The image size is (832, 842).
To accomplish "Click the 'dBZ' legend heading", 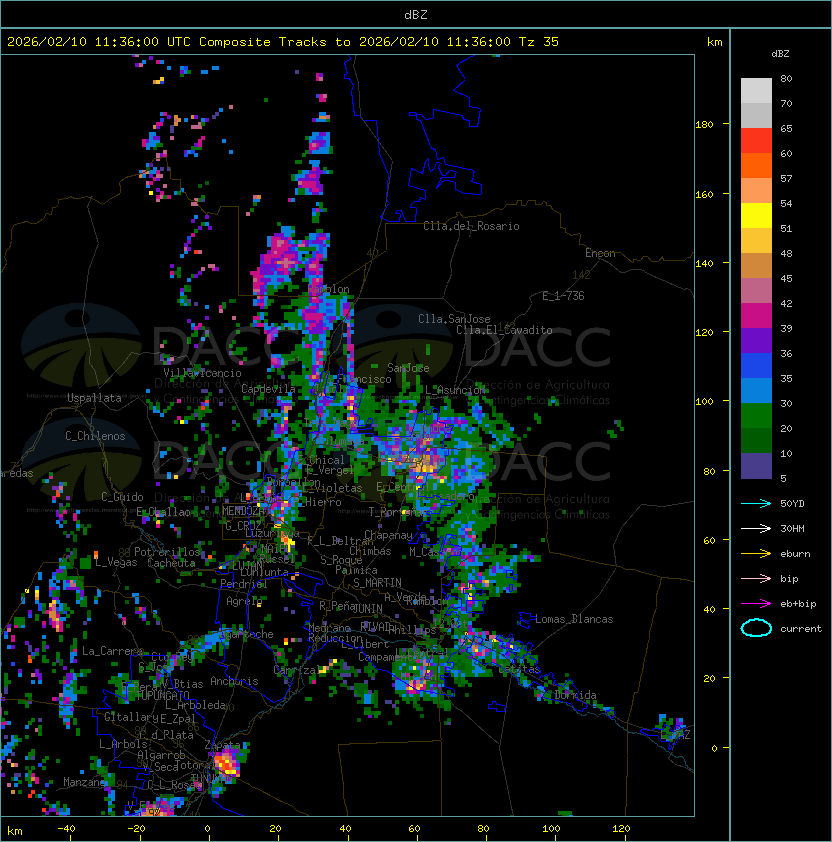I will point(780,54).
